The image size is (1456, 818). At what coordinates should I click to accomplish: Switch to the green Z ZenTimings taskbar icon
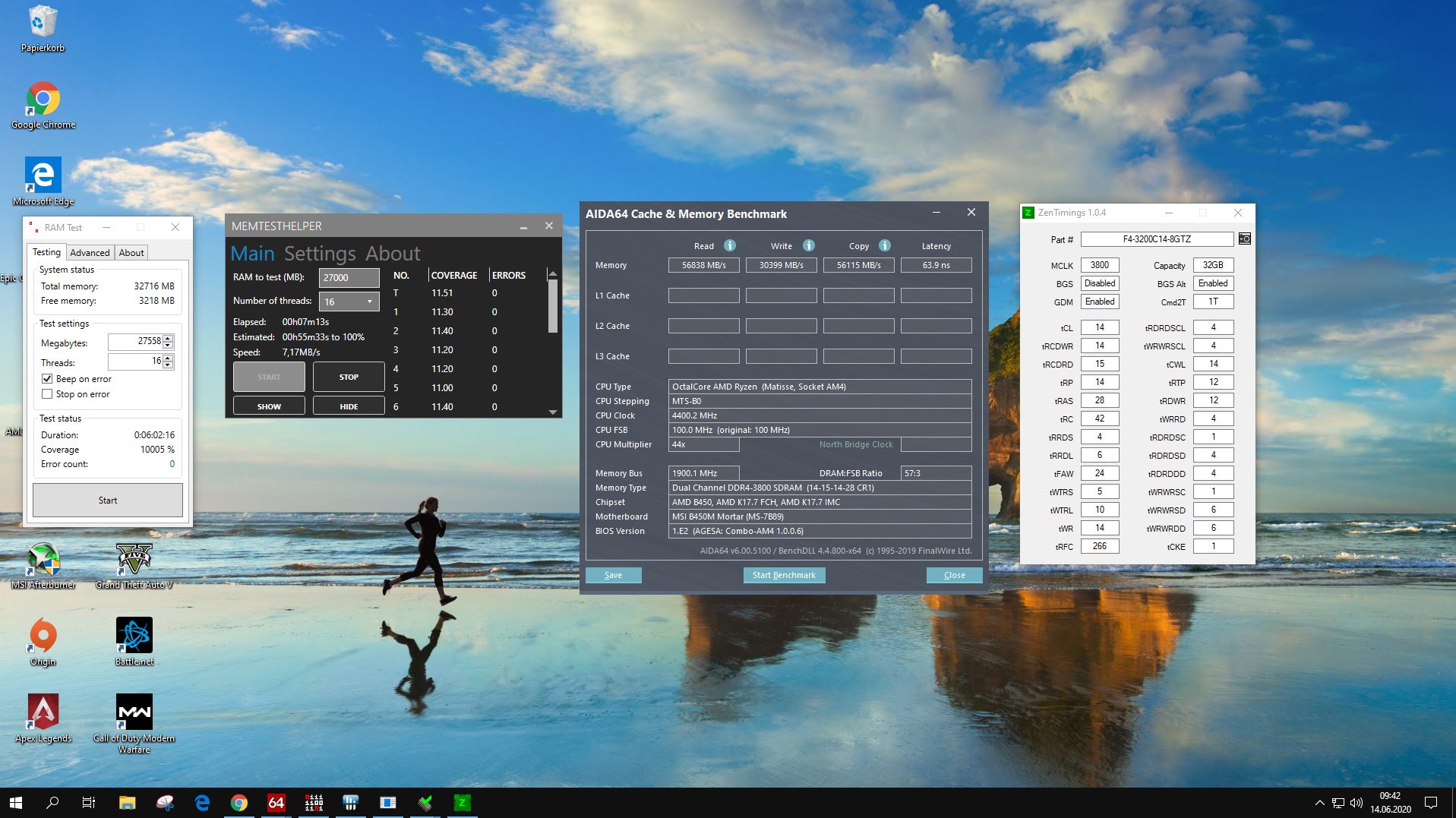pyautogui.click(x=462, y=803)
